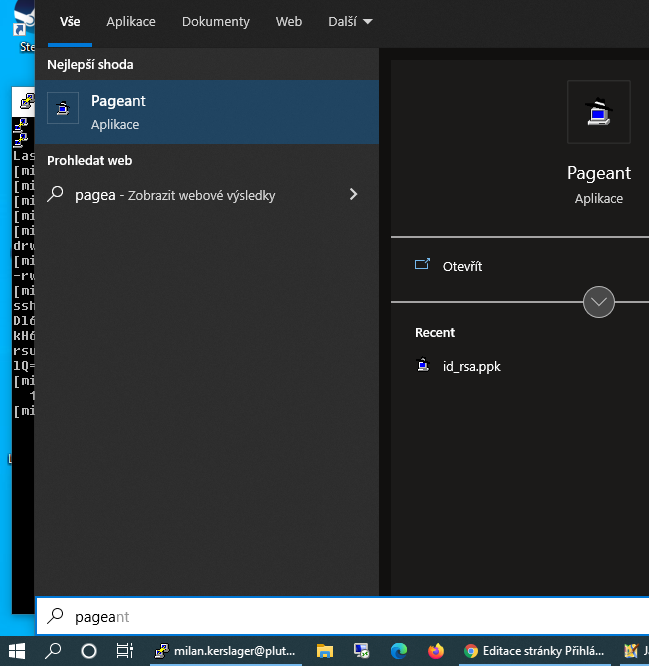This screenshot has width=649, height=666.
Task: Switch to the Vše tab
Action: [70, 22]
